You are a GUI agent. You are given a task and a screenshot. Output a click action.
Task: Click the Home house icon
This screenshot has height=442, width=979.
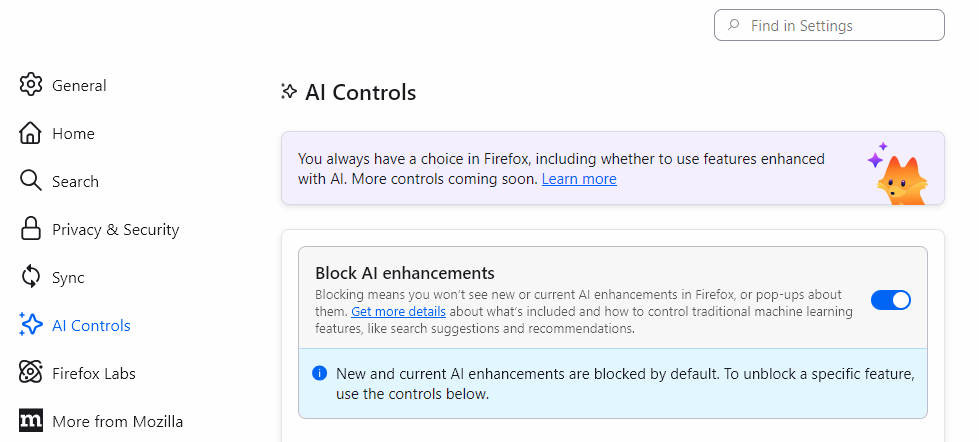click(x=31, y=133)
